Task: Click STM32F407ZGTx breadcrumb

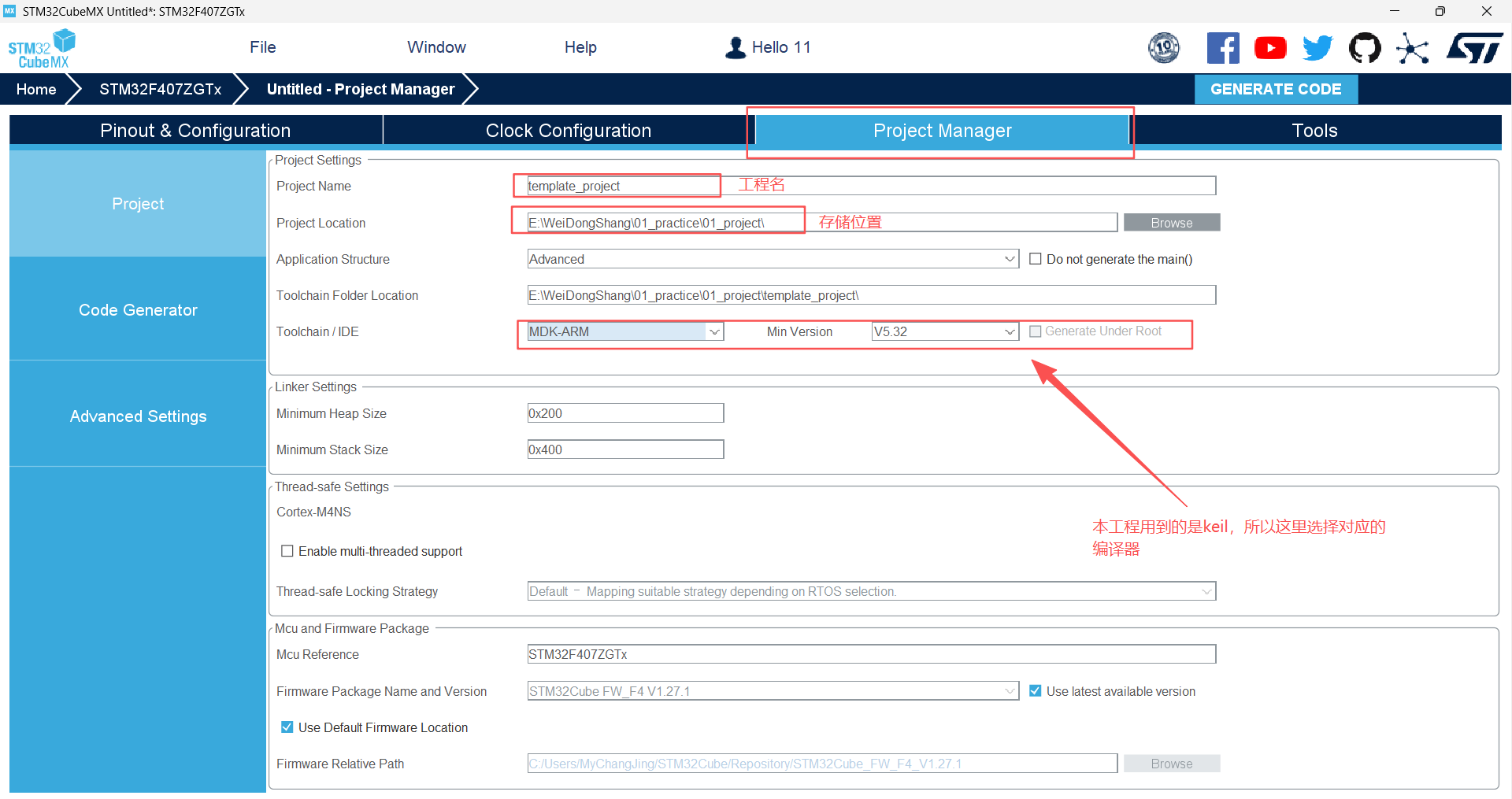Action: click(161, 89)
